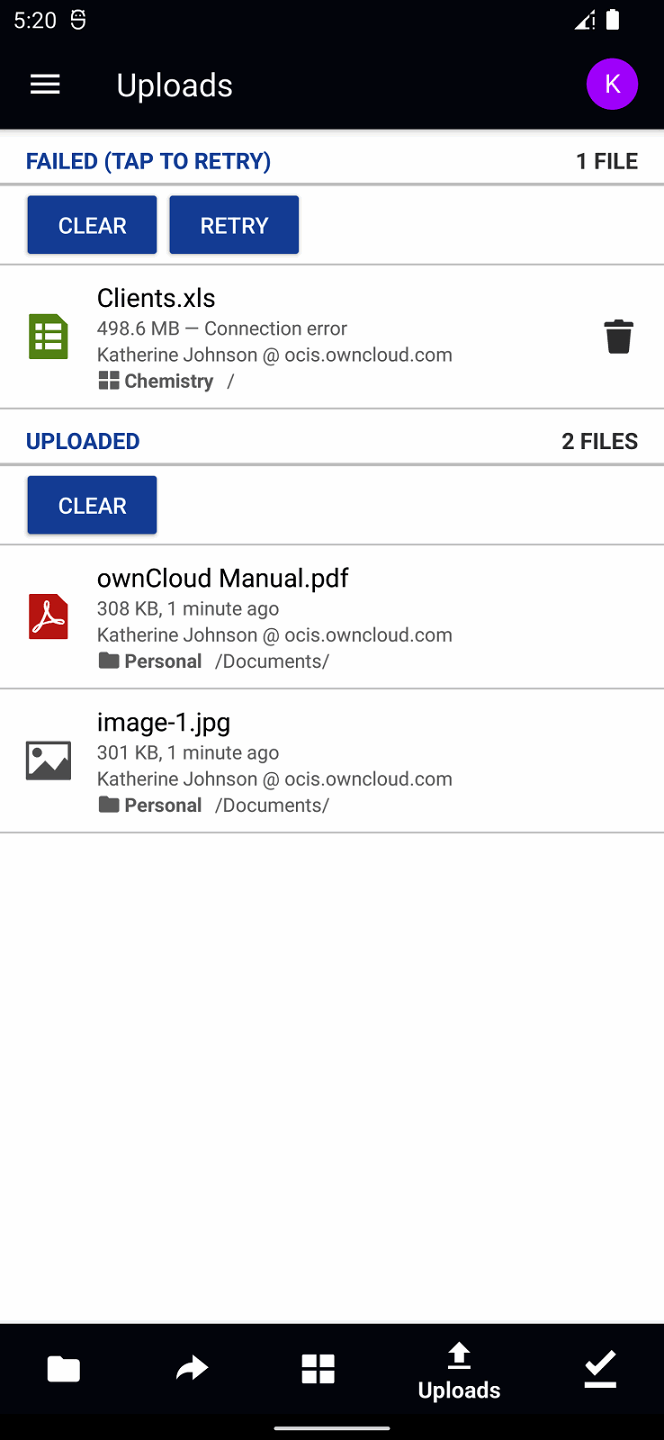This screenshot has width=664, height=1440.
Task: Clear the failed uploads list
Action: (x=91, y=224)
